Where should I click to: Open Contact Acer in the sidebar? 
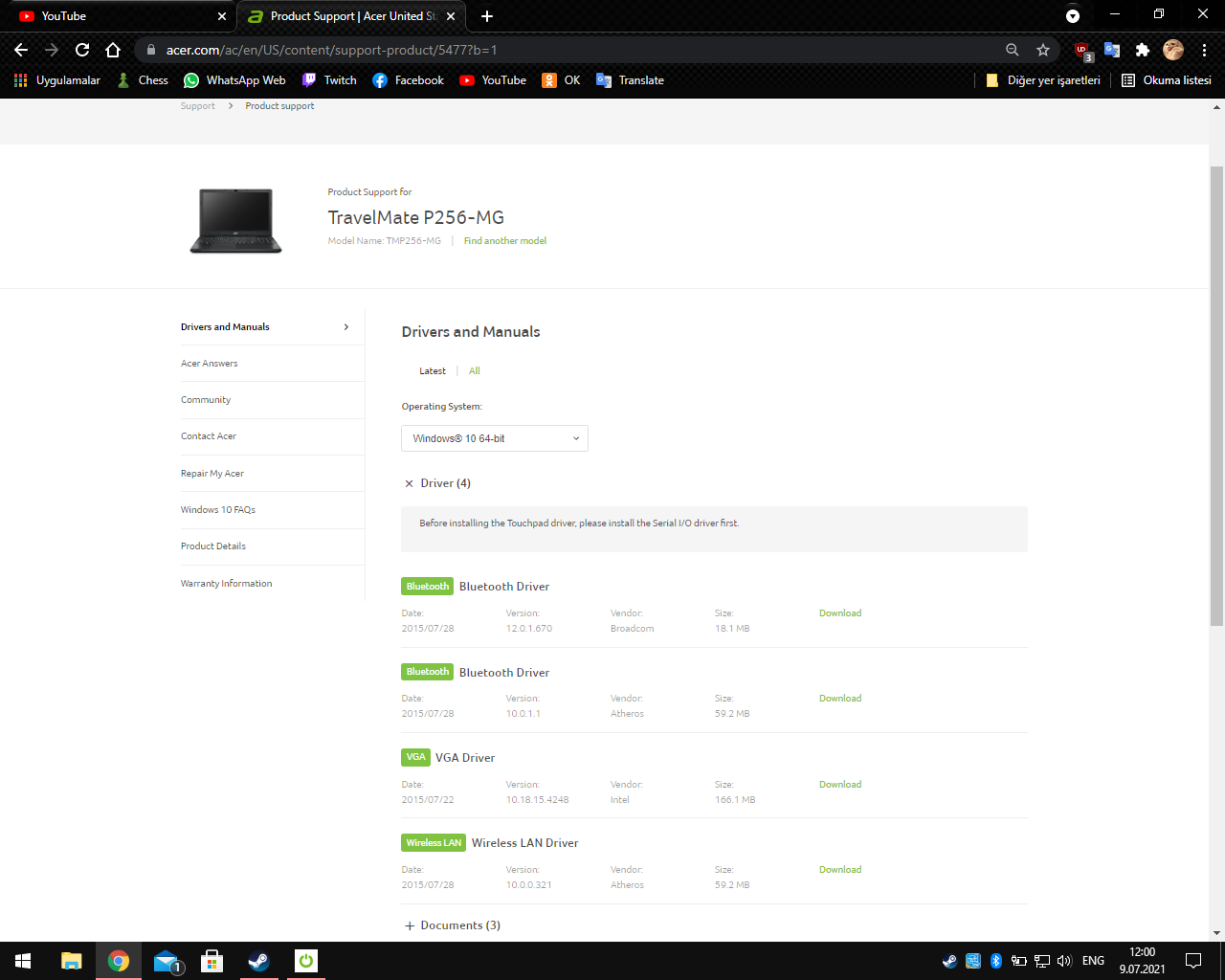(x=209, y=436)
